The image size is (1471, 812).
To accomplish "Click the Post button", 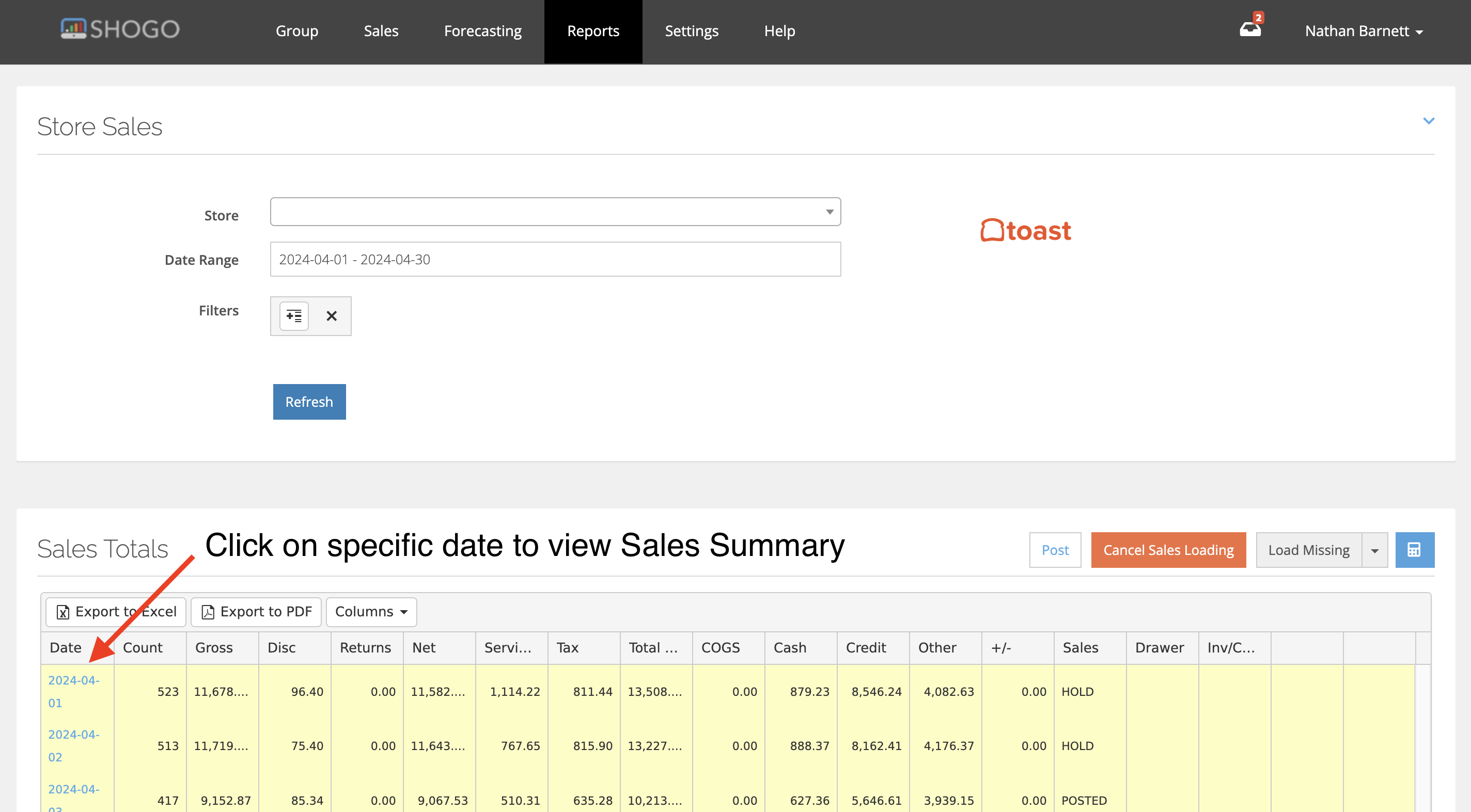I will pyautogui.click(x=1055, y=550).
